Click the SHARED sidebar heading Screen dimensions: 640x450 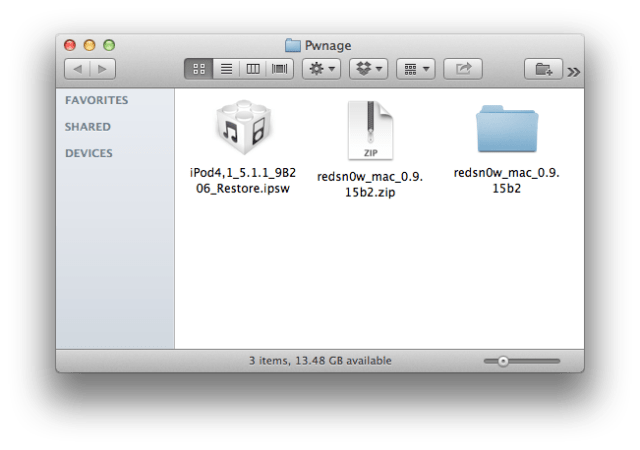tap(88, 127)
